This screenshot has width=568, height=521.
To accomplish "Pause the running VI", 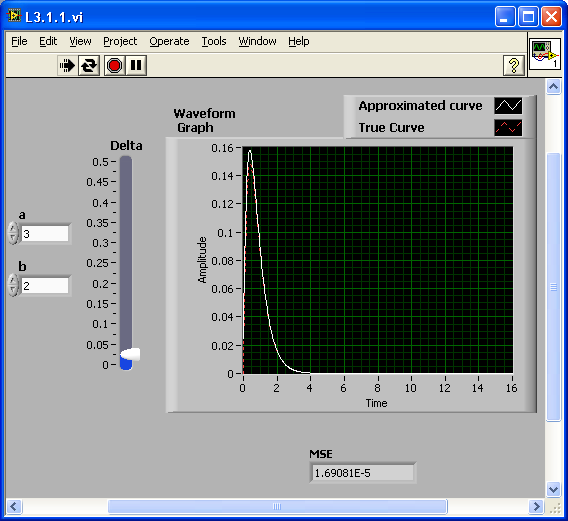I will [x=136, y=66].
